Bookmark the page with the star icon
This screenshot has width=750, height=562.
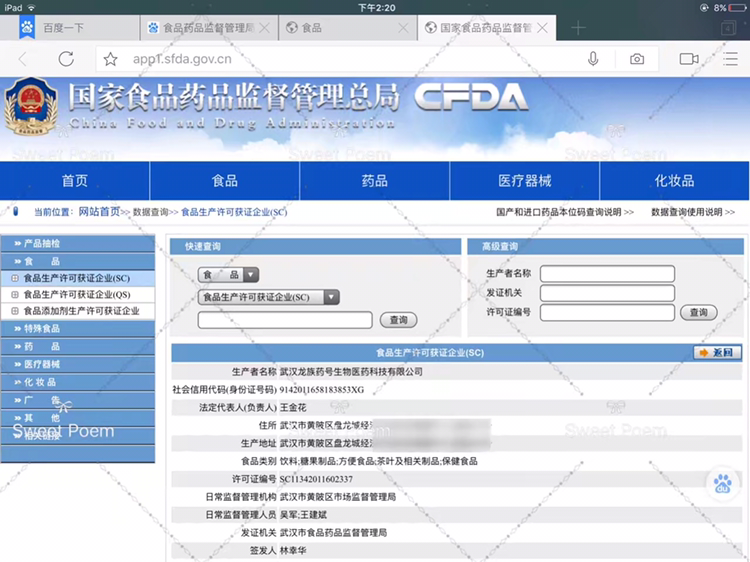[x=110, y=59]
